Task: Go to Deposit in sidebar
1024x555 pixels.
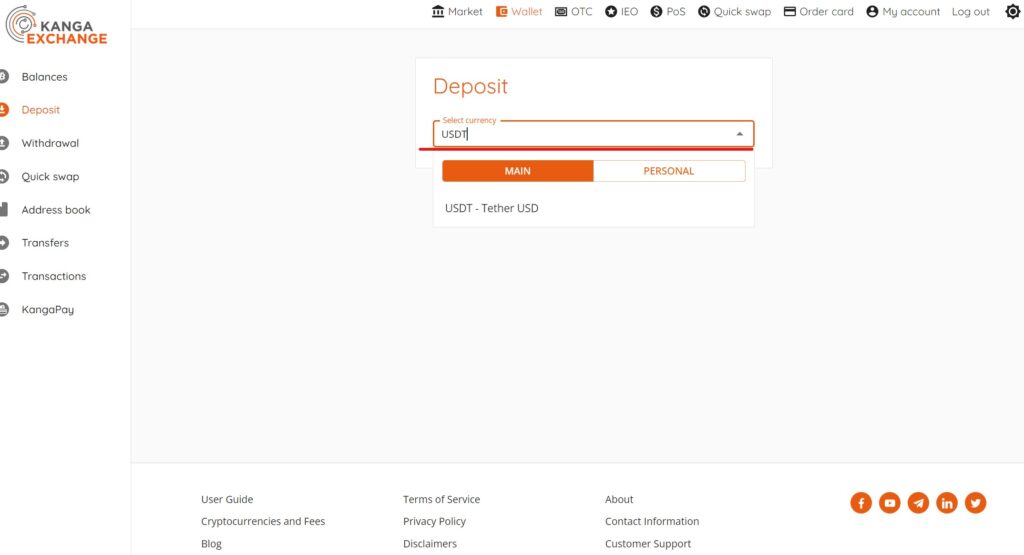Action: [x=40, y=110]
